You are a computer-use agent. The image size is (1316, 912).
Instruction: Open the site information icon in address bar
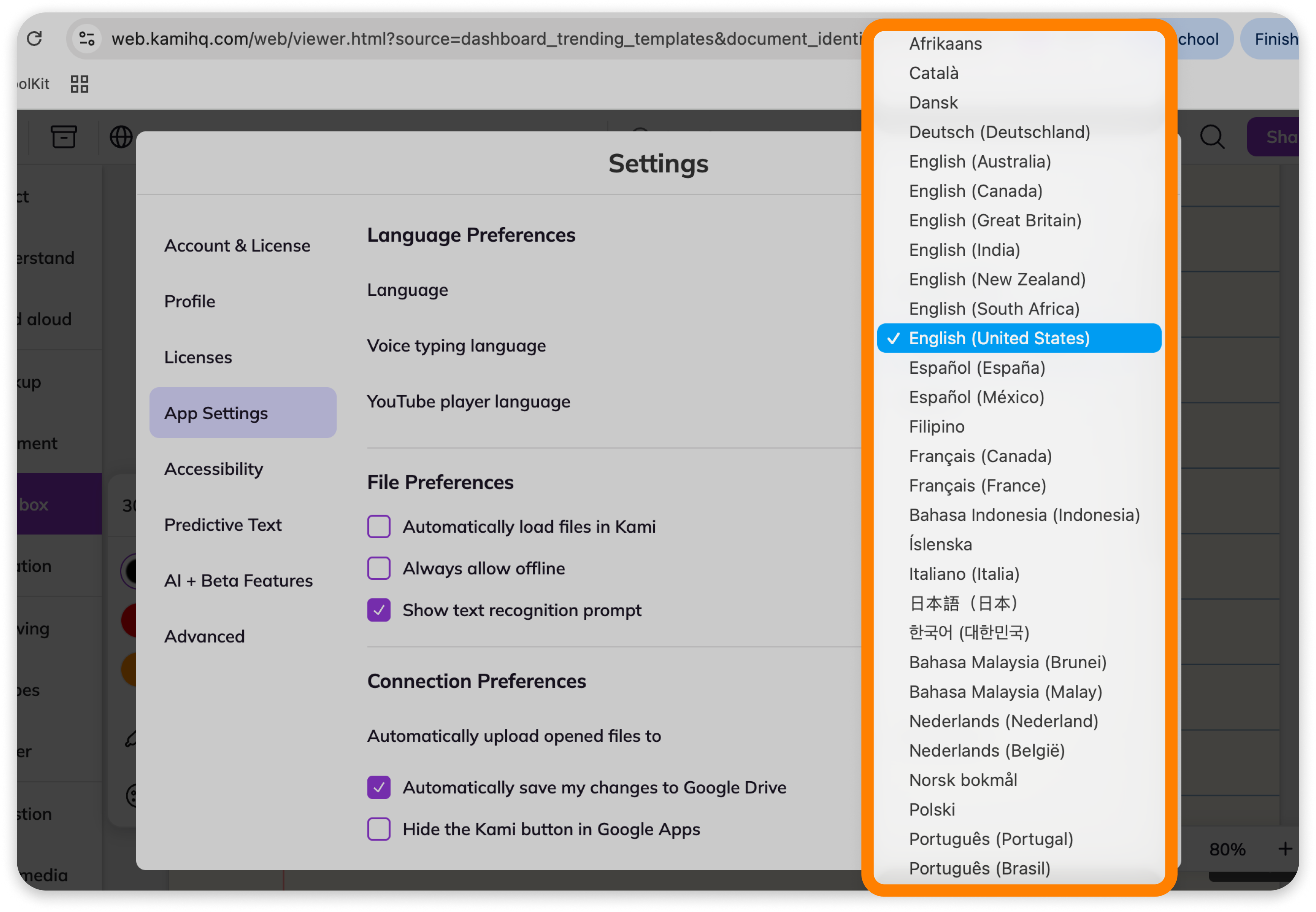click(x=87, y=39)
